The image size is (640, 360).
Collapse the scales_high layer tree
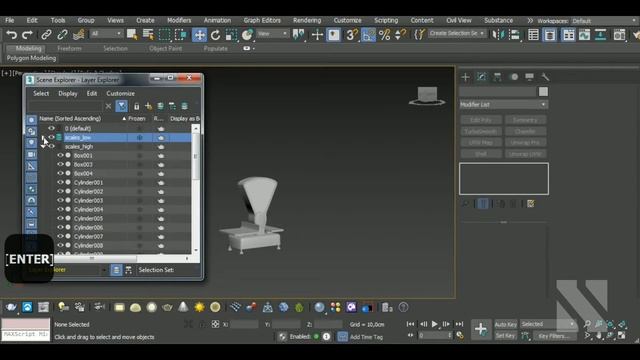pos(44,146)
